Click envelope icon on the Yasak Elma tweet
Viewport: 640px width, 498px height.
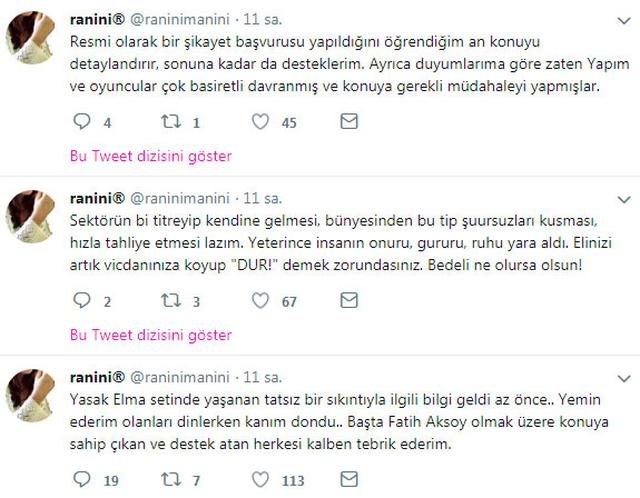(348, 480)
